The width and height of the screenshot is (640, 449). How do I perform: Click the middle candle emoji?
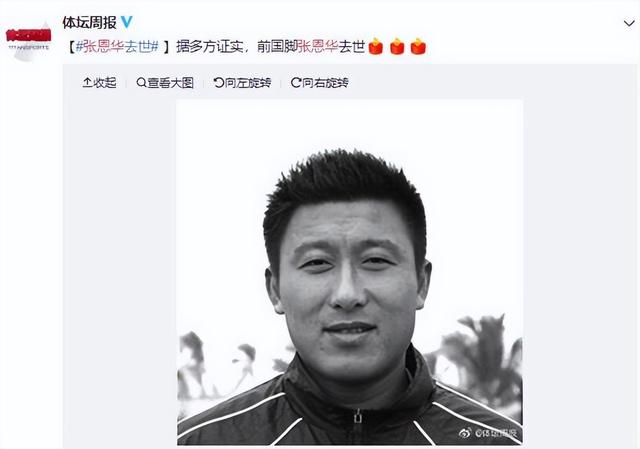[397, 46]
